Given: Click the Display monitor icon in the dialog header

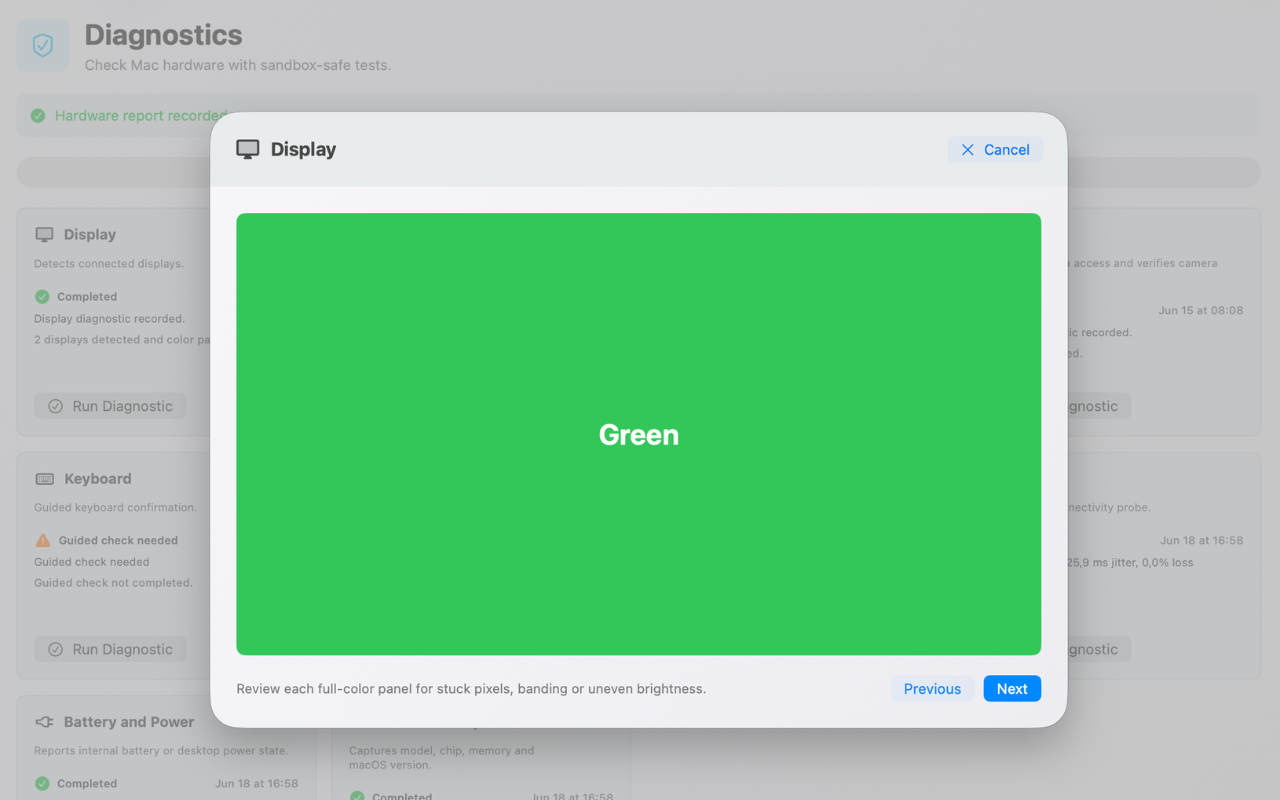Looking at the screenshot, I should pyautogui.click(x=247, y=150).
